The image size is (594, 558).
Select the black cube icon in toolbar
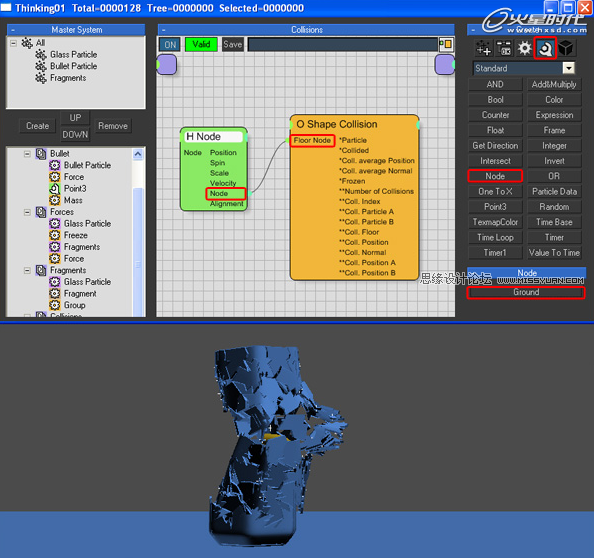point(566,48)
